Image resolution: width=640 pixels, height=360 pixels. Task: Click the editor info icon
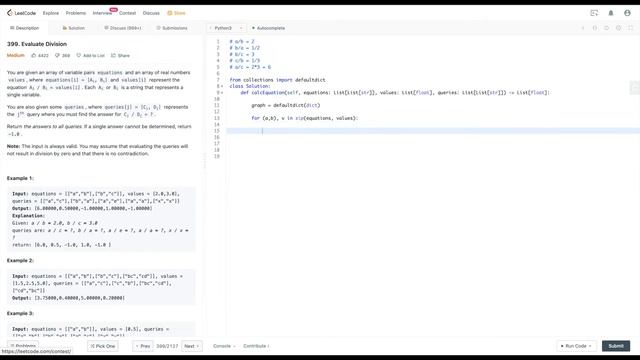point(583,28)
